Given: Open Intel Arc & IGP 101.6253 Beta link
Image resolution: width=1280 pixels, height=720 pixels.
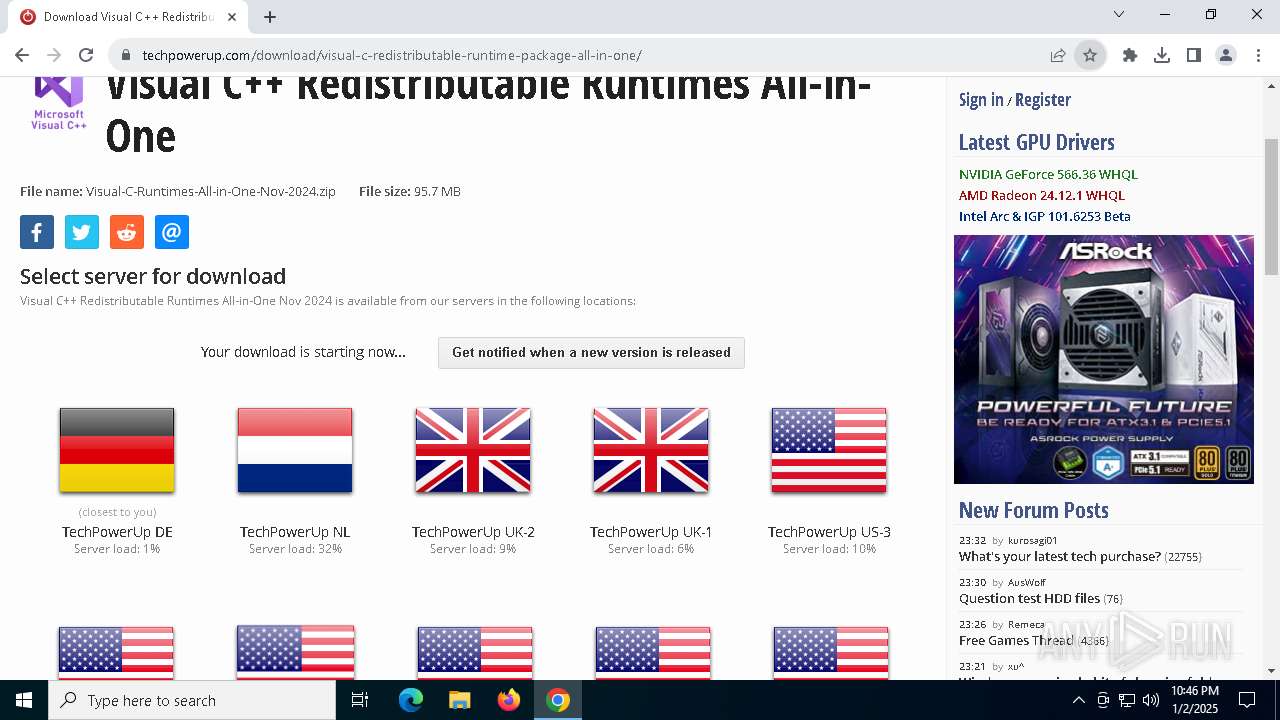Looking at the screenshot, I should pos(1045,216).
